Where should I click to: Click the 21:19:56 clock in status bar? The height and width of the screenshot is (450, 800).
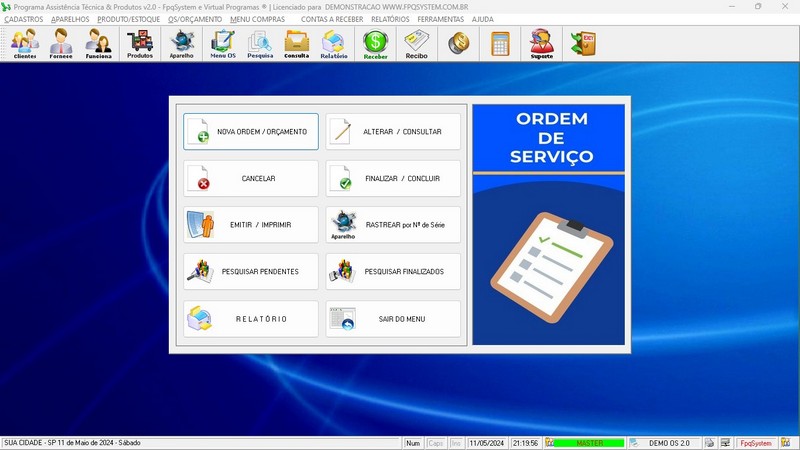[x=525, y=443]
